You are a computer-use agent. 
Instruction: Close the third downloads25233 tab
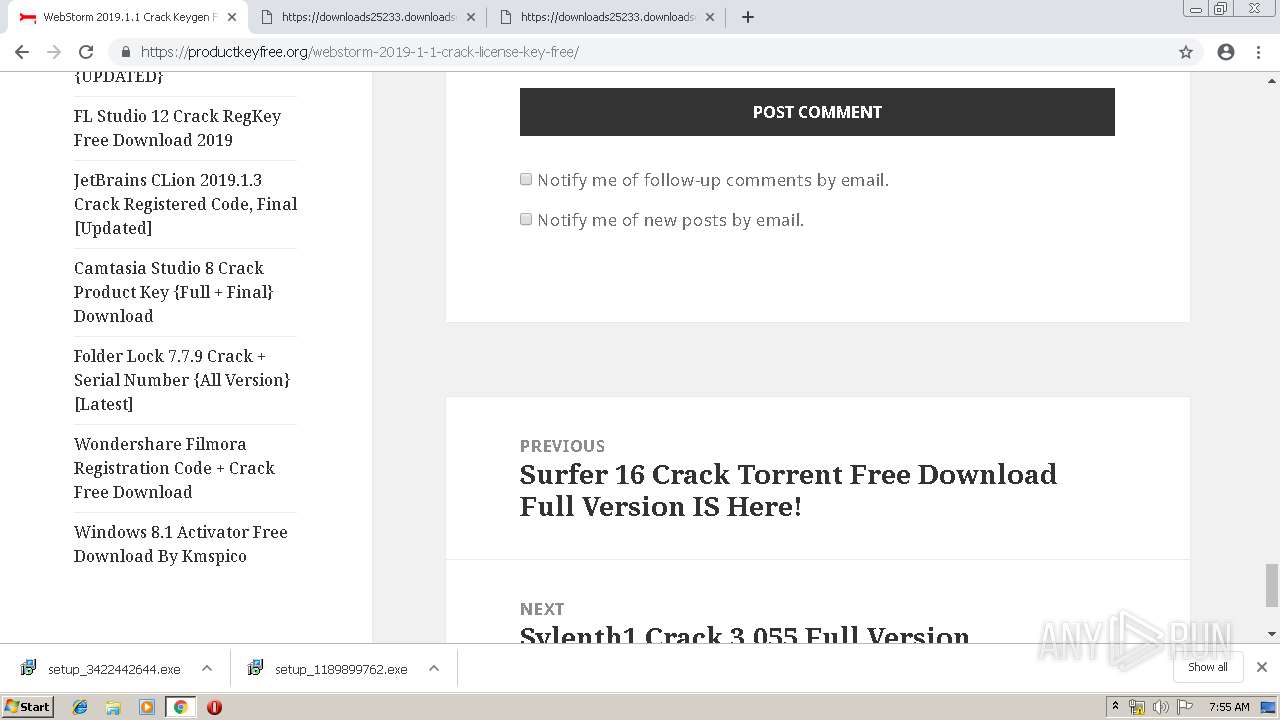[710, 17]
